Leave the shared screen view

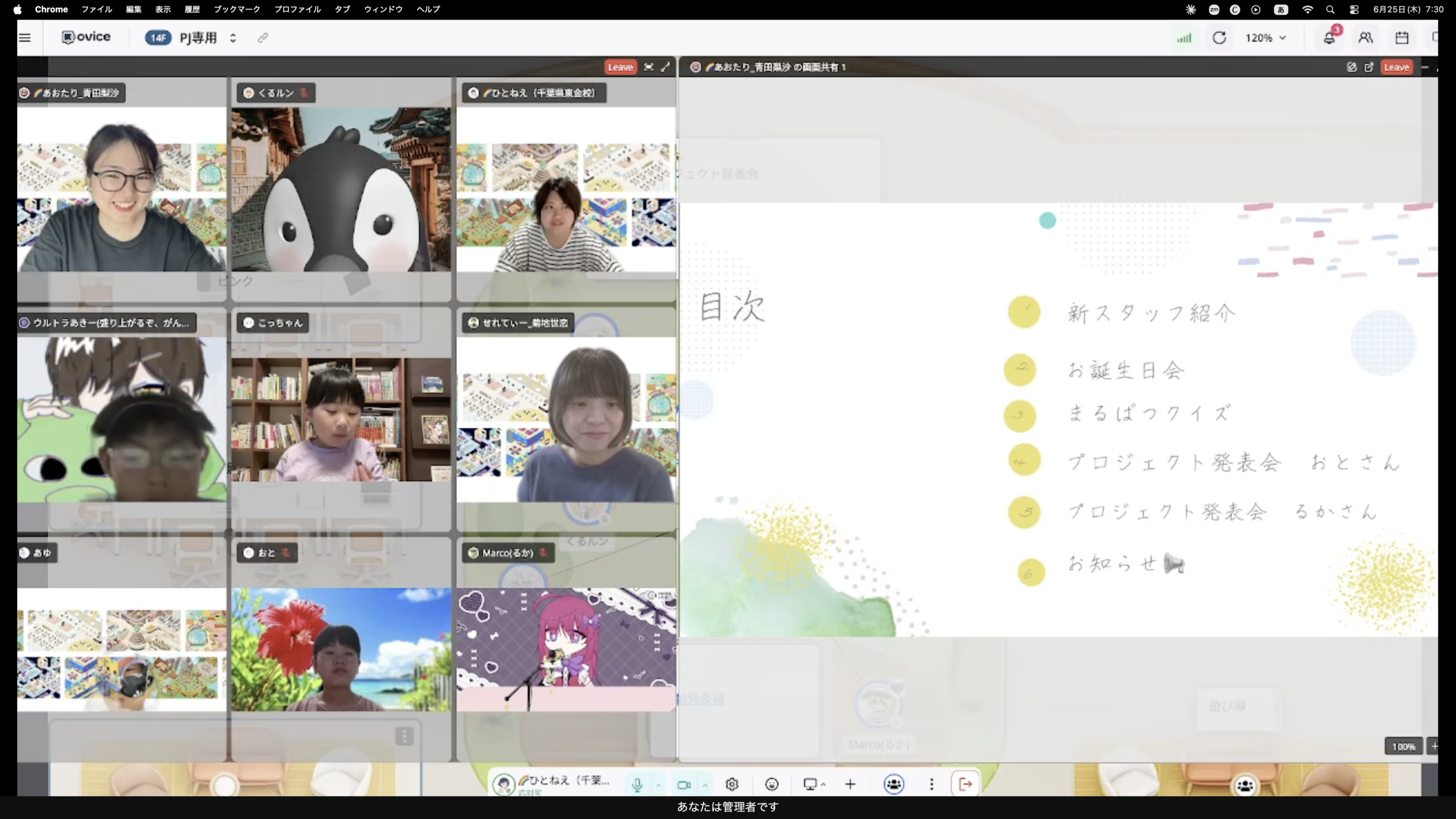click(x=1396, y=67)
